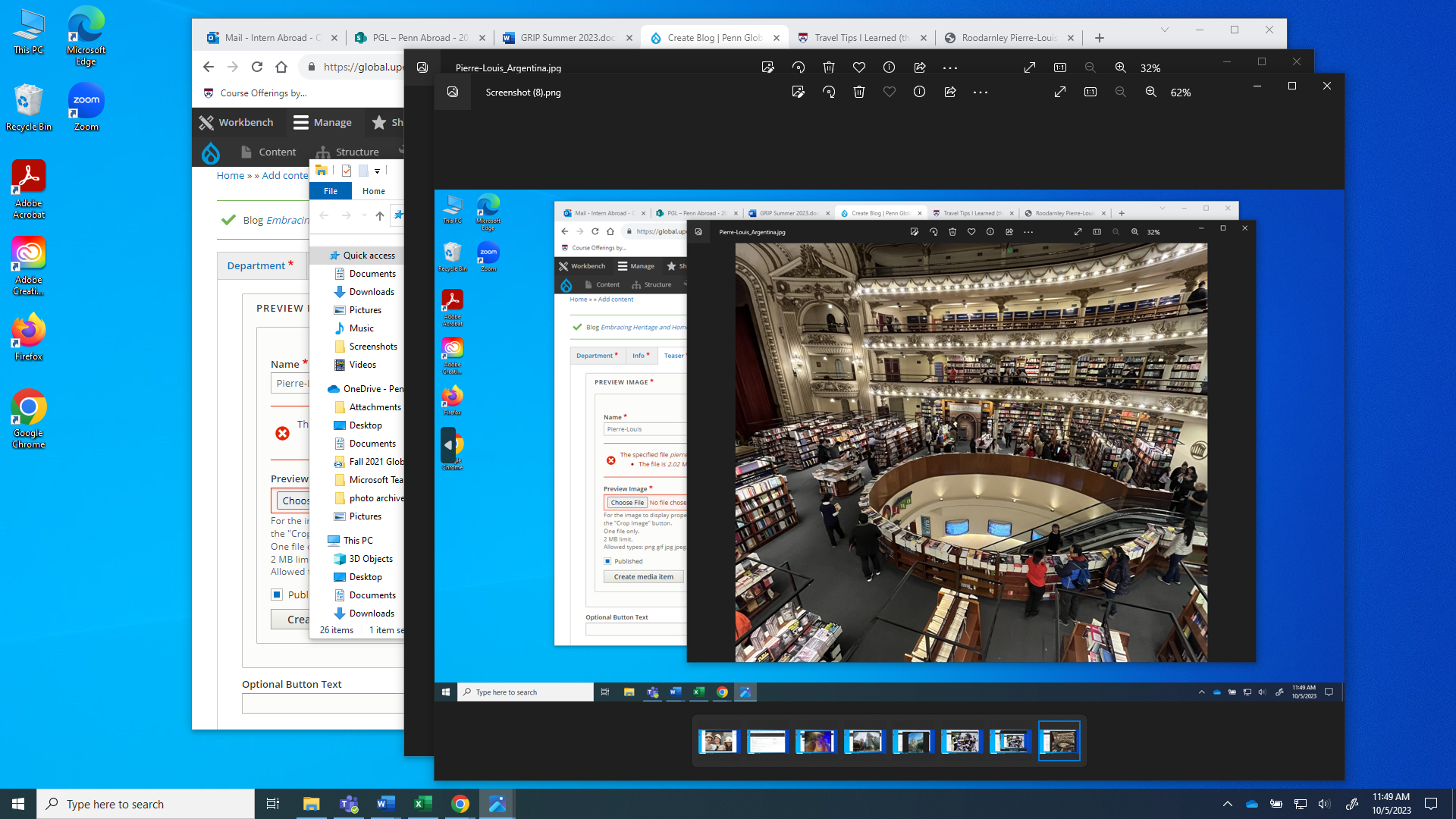Open file info for Screenshot (8).png
The height and width of the screenshot is (819, 1456).
tap(919, 92)
